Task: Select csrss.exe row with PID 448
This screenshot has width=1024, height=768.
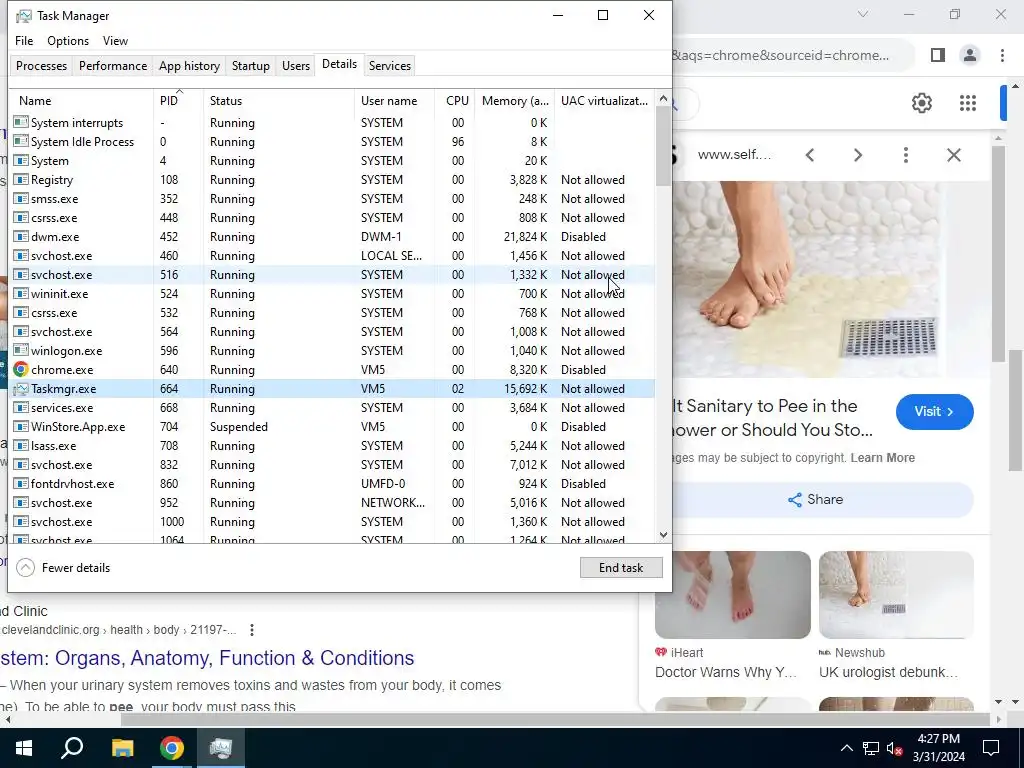Action: pos(333,217)
